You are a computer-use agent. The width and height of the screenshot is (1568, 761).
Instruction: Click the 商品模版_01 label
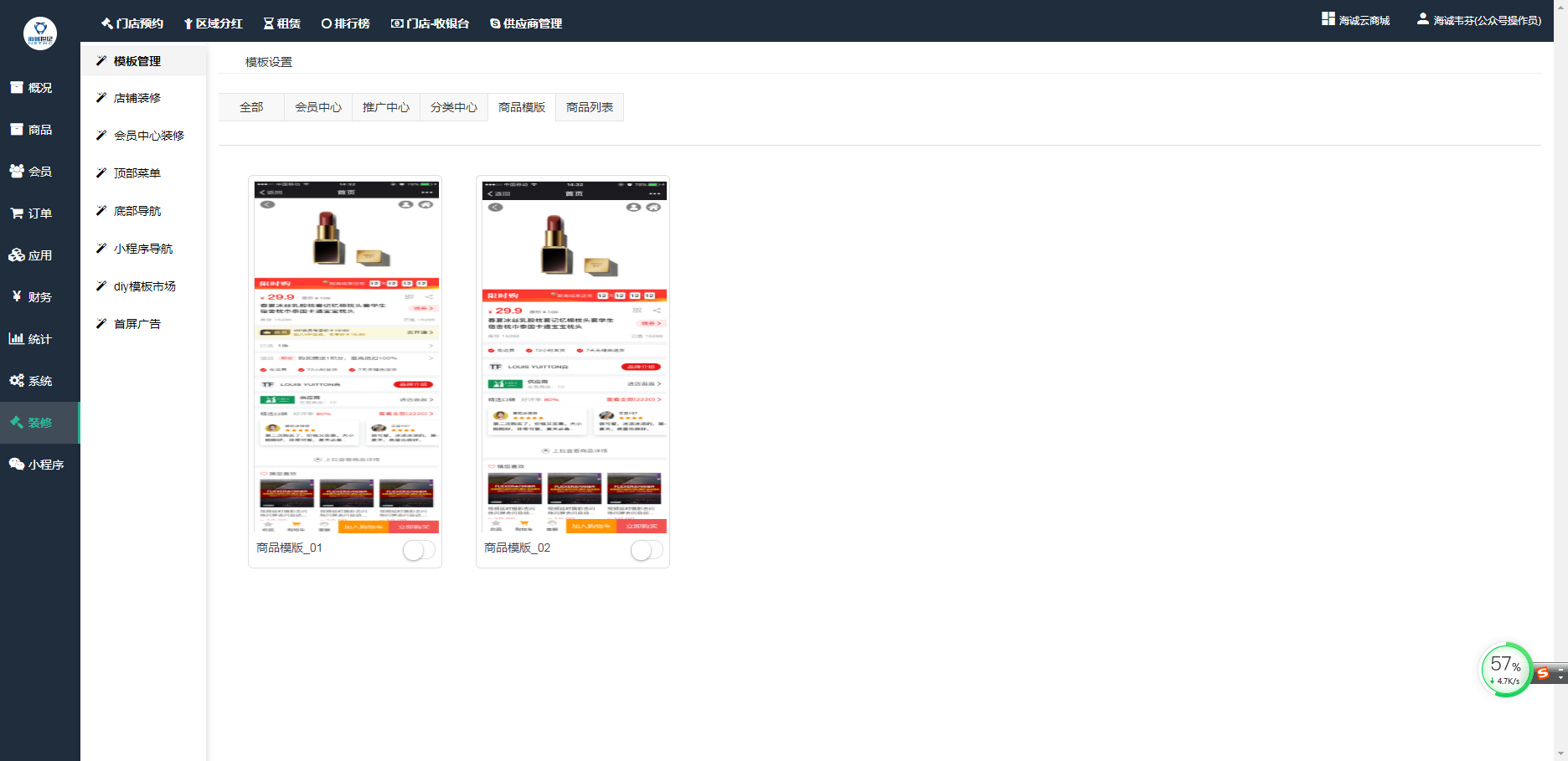pos(289,548)
